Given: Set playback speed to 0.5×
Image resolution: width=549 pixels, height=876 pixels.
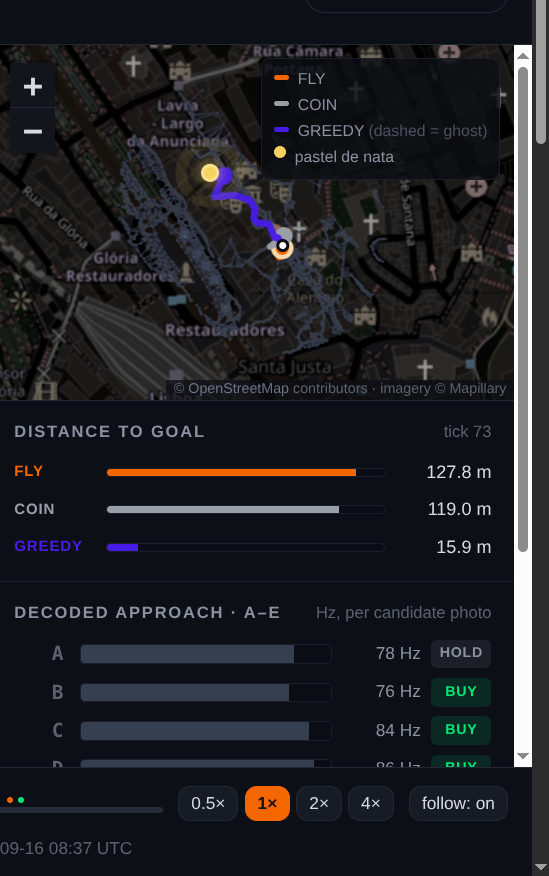Looking at the screenshot, I should 208,803.
